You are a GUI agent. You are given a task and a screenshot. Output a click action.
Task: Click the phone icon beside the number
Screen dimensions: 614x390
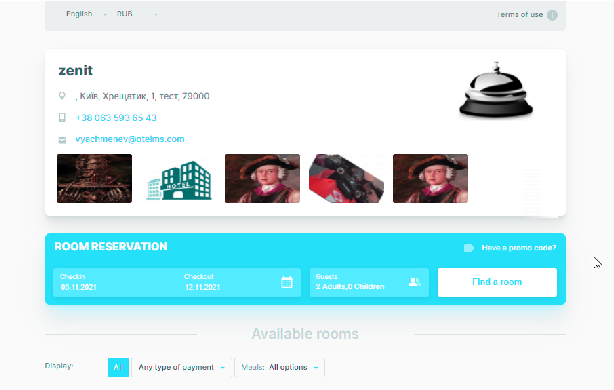pos(62,117)
